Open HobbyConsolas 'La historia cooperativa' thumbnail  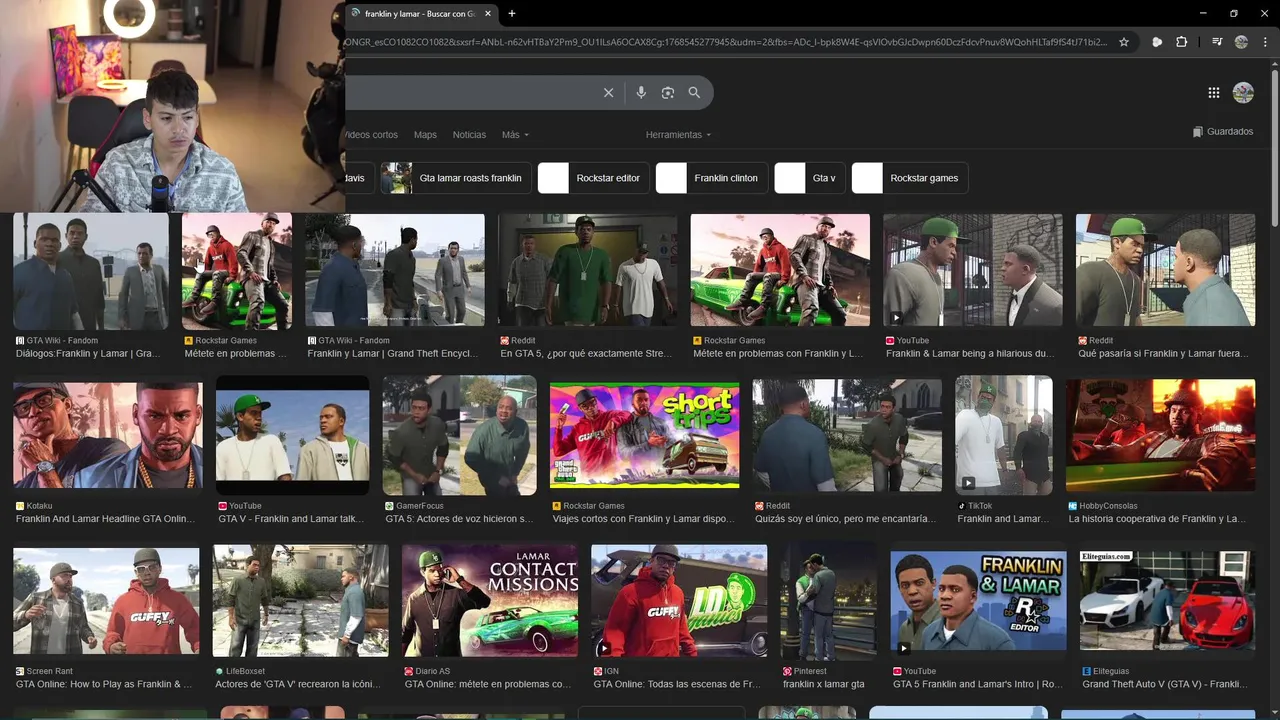[x=1160, y=435]
